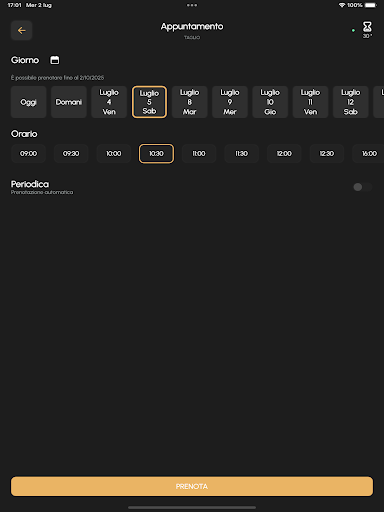This screenshot has height=512, width=384.
Task: Select the 16:00 time slot
Action: click(369, 154)
